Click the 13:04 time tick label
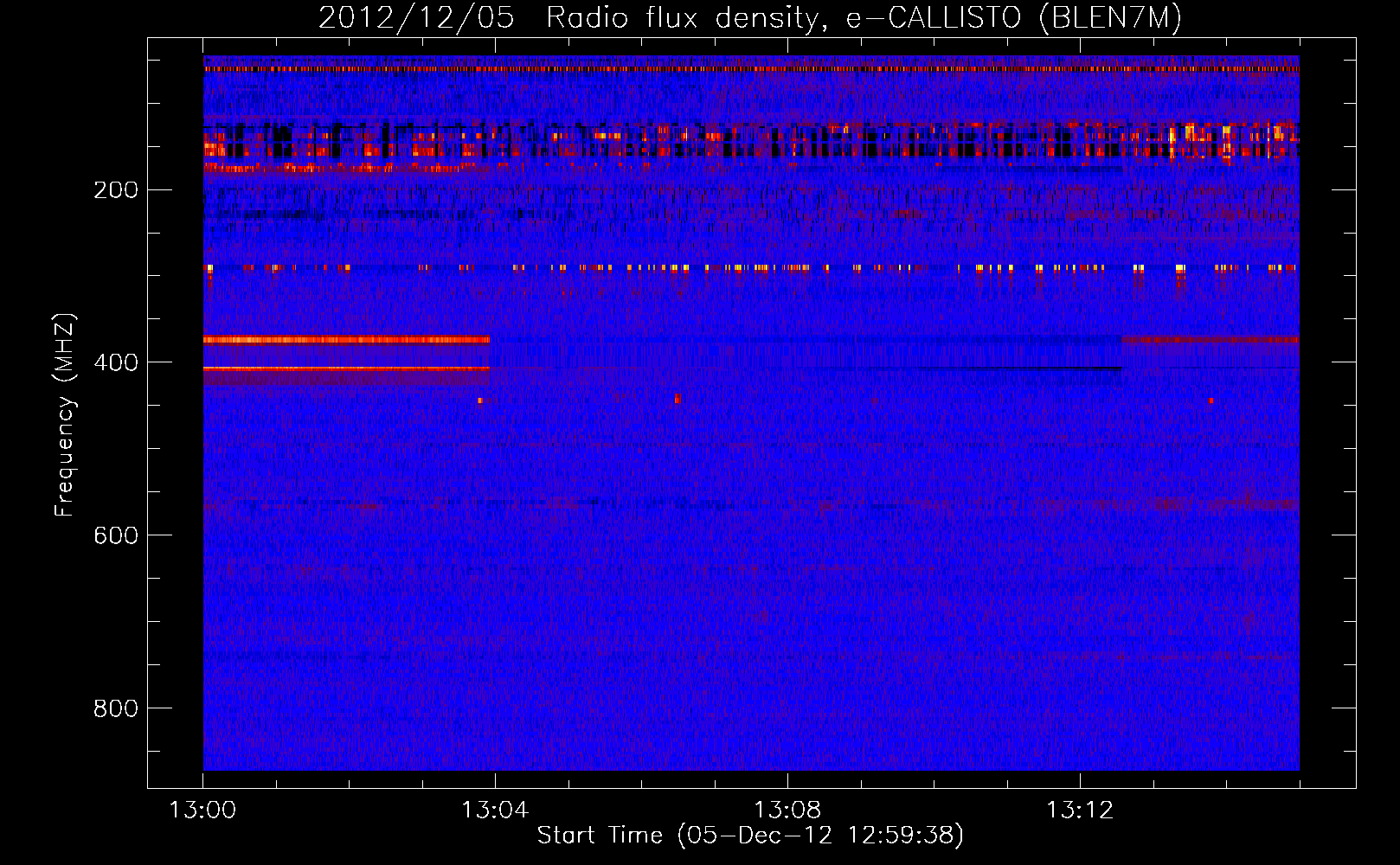This screenshot has height=865, width=1400. [495, 811]
